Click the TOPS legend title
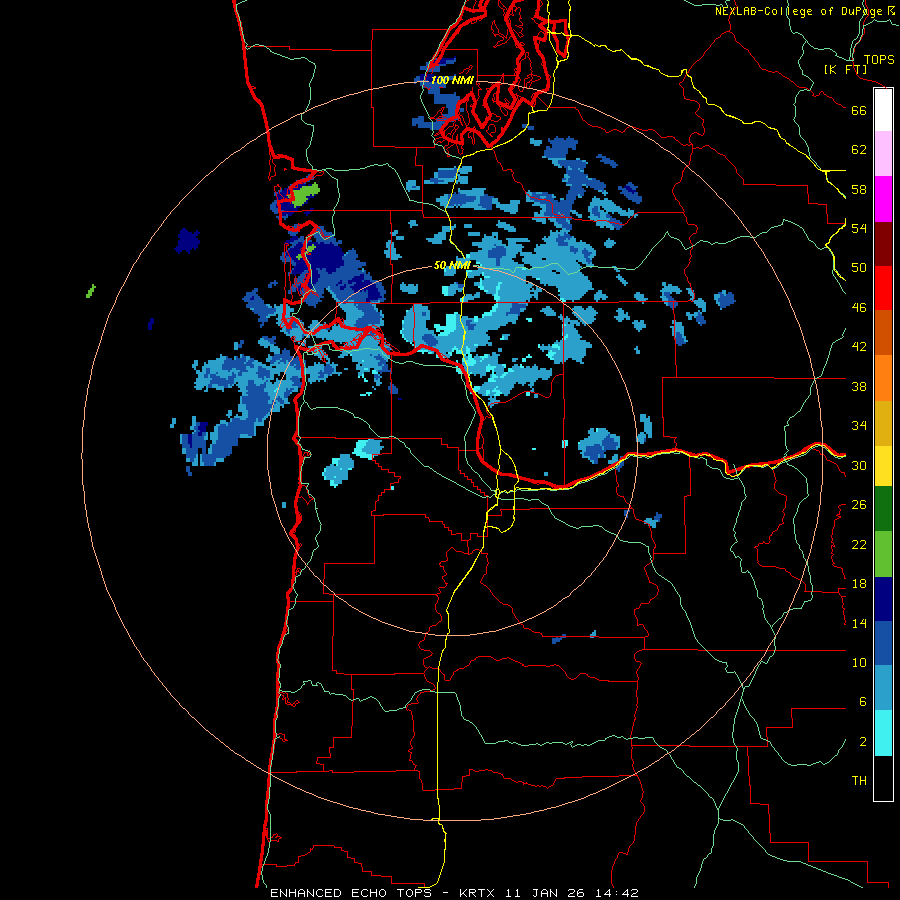Image resolution: width=900 pixels, height=900 pixels. coord(879,59)
